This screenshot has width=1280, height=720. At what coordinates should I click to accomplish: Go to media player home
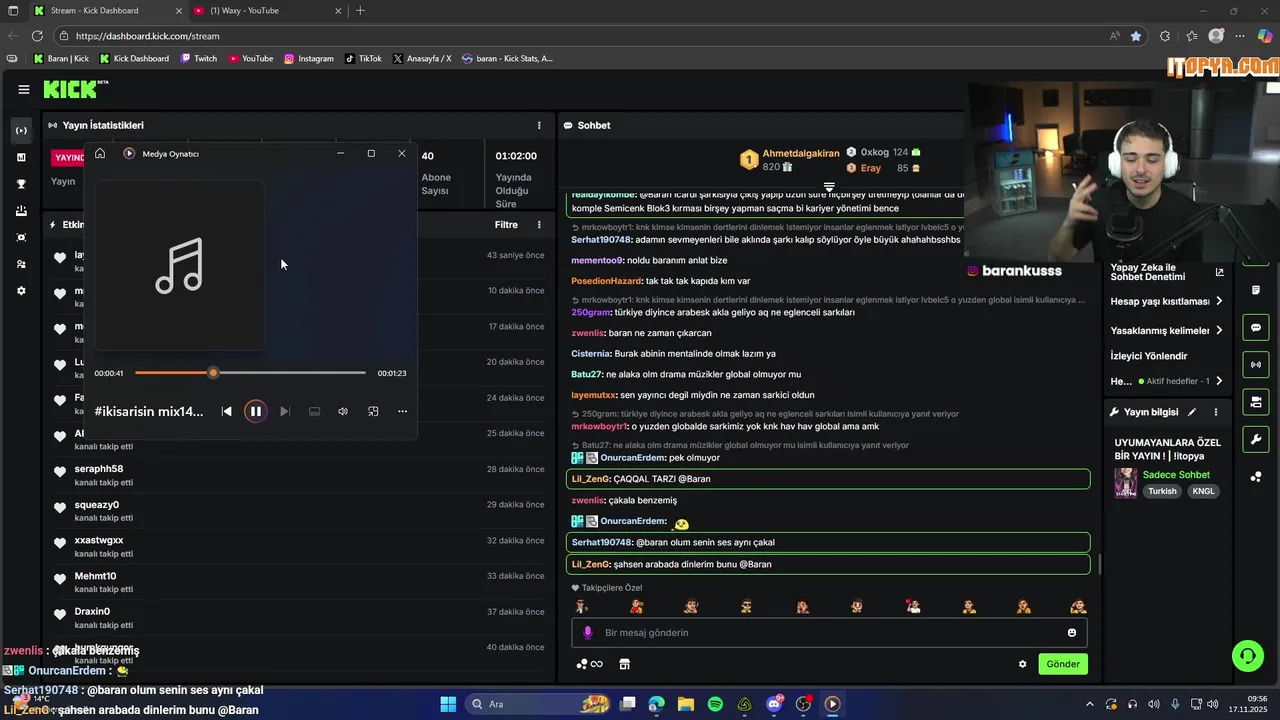[100, 153]
